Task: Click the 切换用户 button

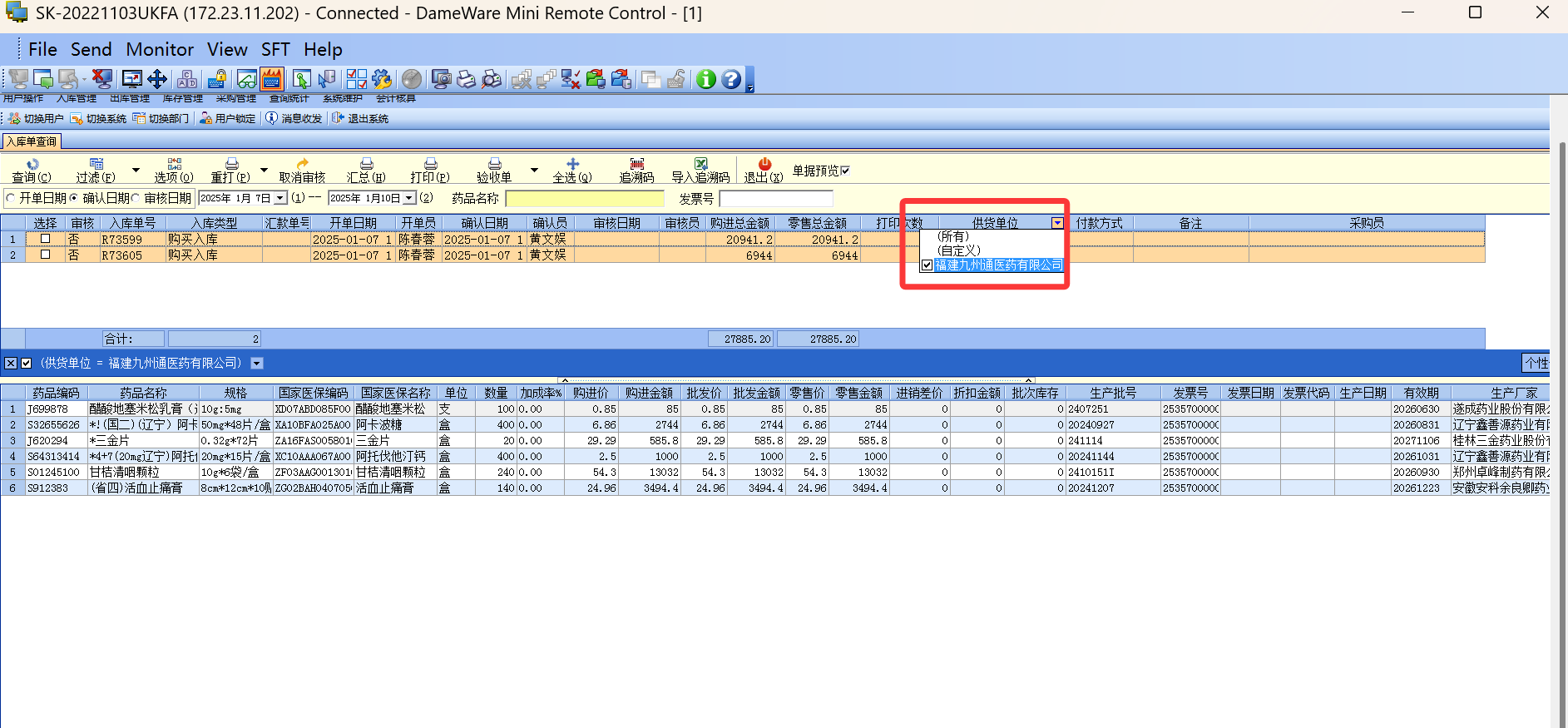Action: (x=36, y=119)
